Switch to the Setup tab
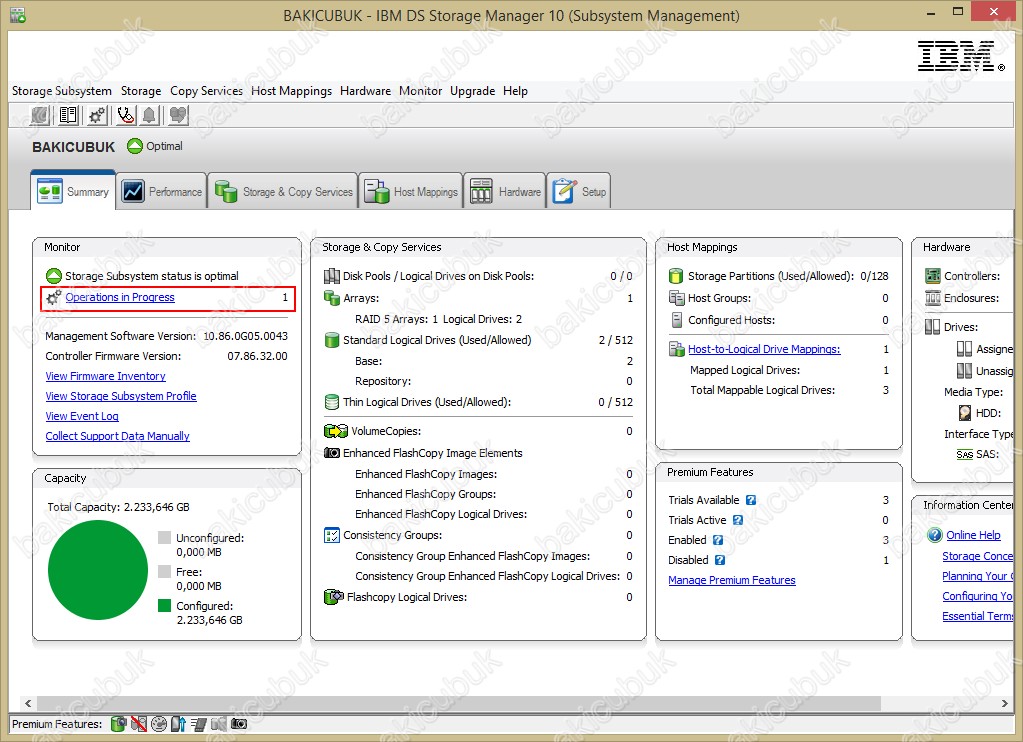Viewport: 1023px width, 742px height. click(x=579, y=191)
